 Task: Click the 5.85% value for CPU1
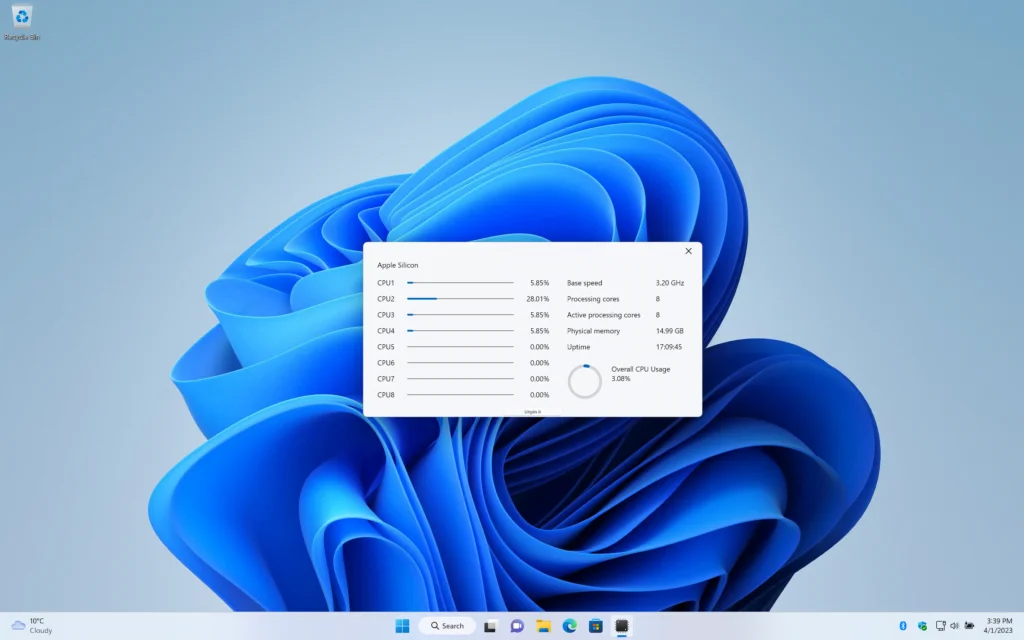(x=539, y=283)
